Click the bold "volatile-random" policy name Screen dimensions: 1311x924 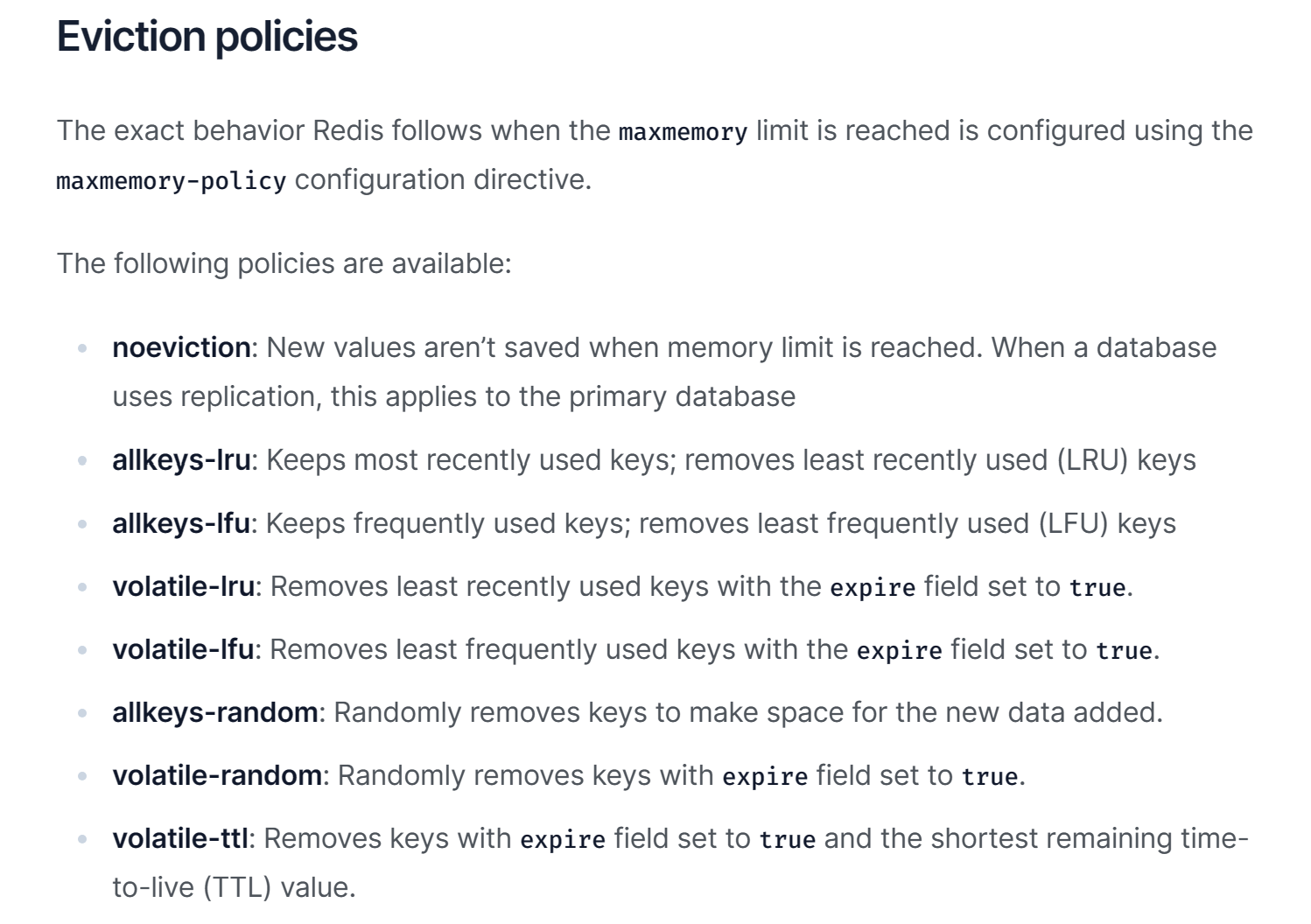pos(217,775)
